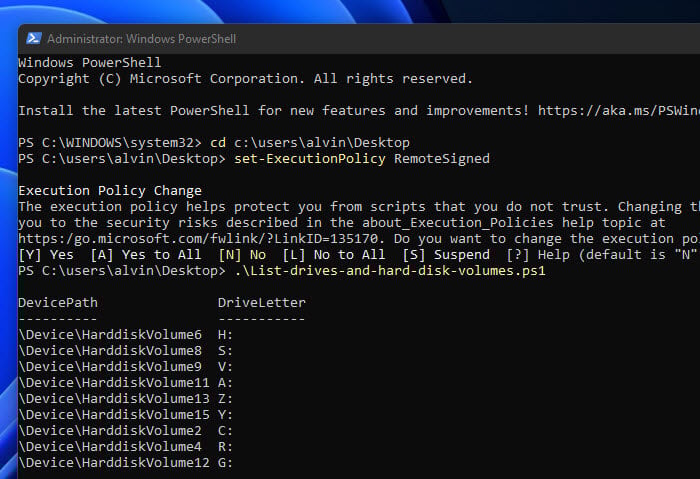Click the '[A] Yes to All' option
The height and width of the screenshot is (479, 700).
[146, 255]
